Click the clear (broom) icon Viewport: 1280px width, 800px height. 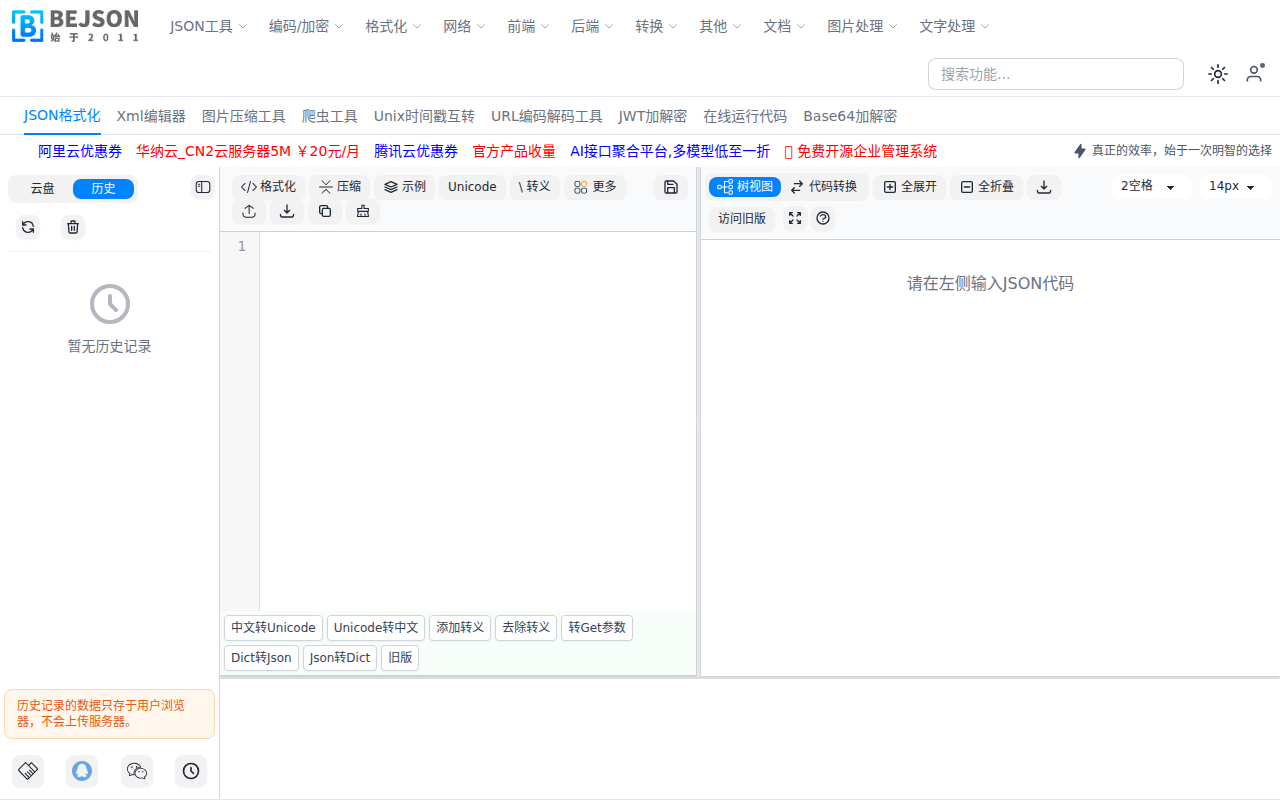coord(362,212)
